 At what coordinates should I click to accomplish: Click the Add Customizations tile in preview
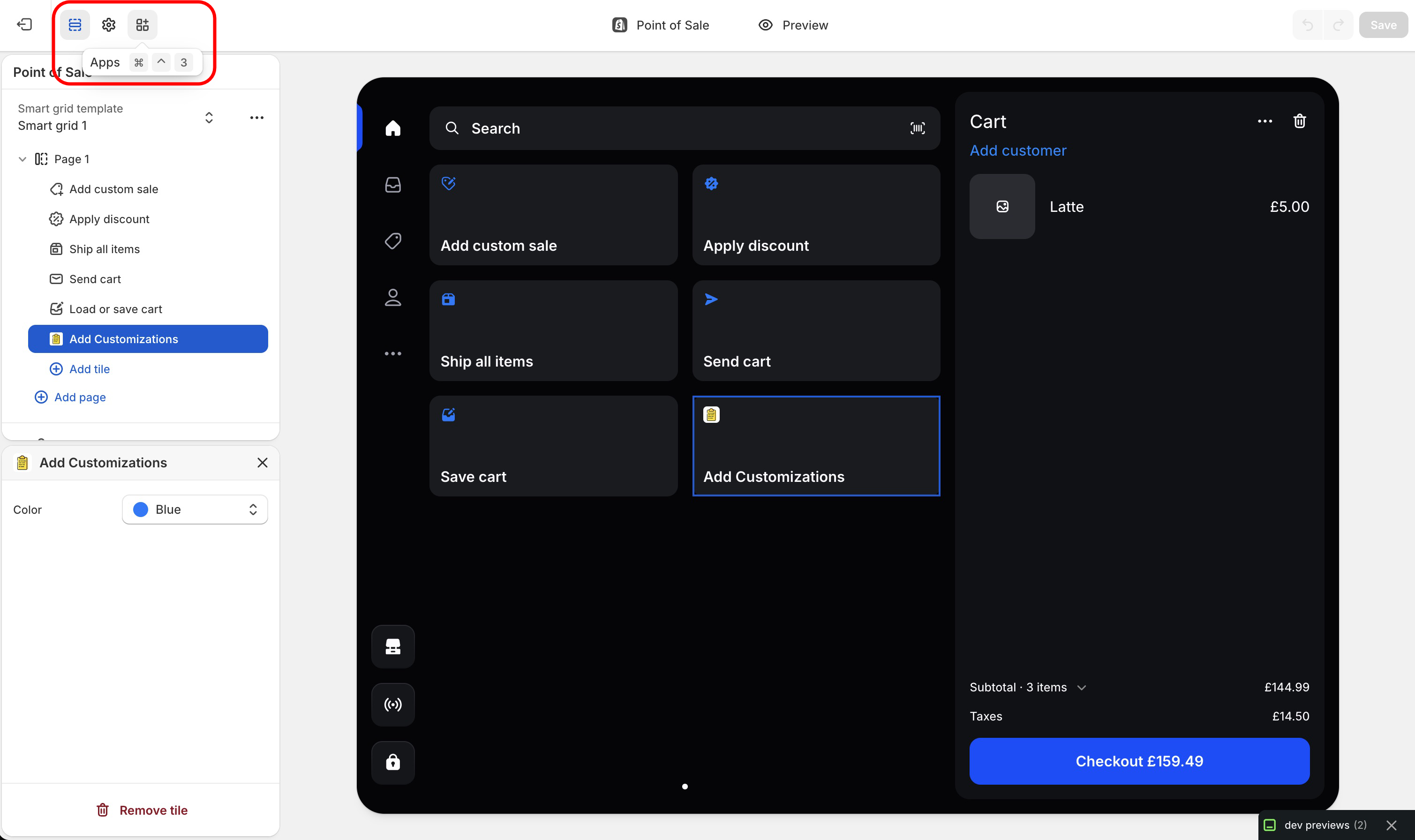click(816, 446)
